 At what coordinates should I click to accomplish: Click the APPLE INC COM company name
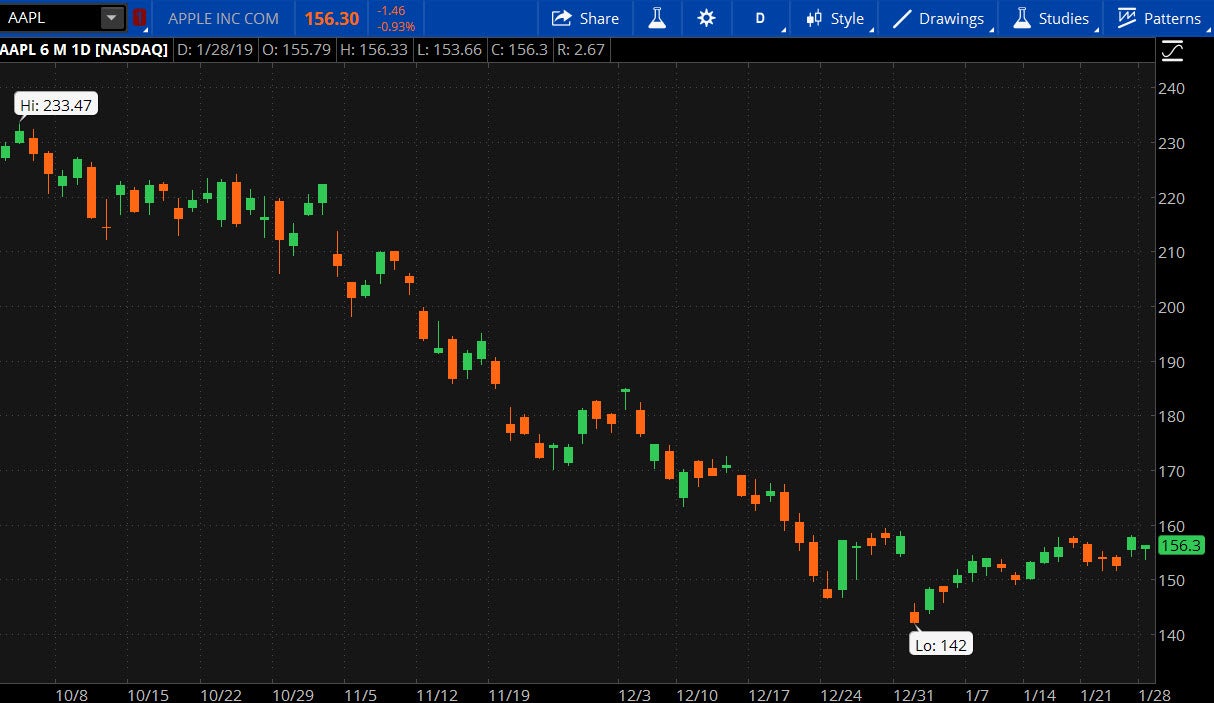[x=225, y=18]
